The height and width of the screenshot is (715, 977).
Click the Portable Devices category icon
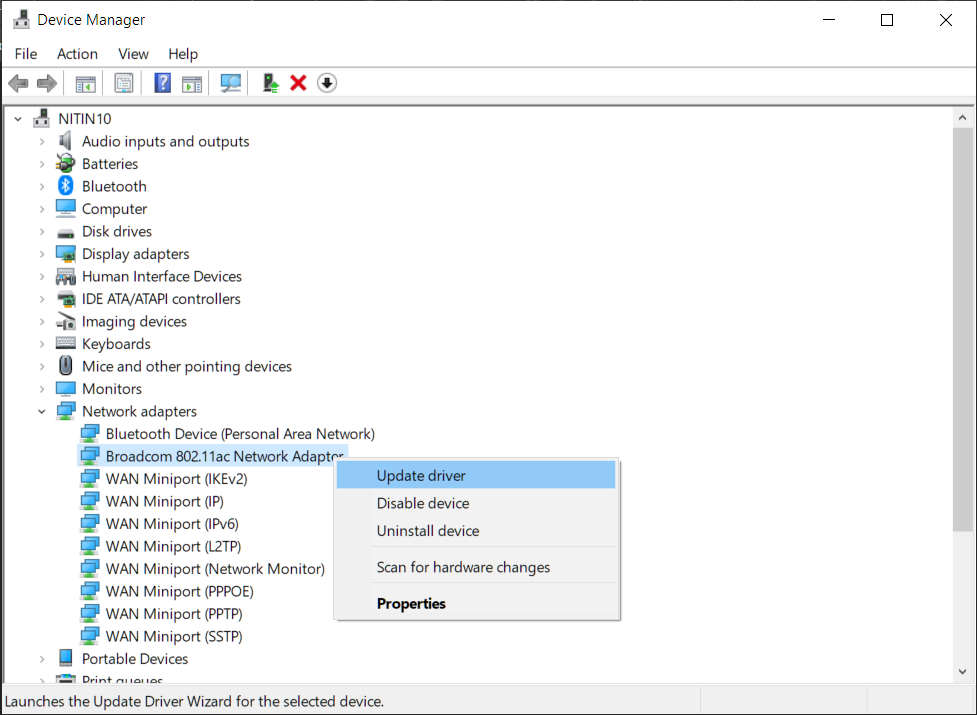(65, 658)
